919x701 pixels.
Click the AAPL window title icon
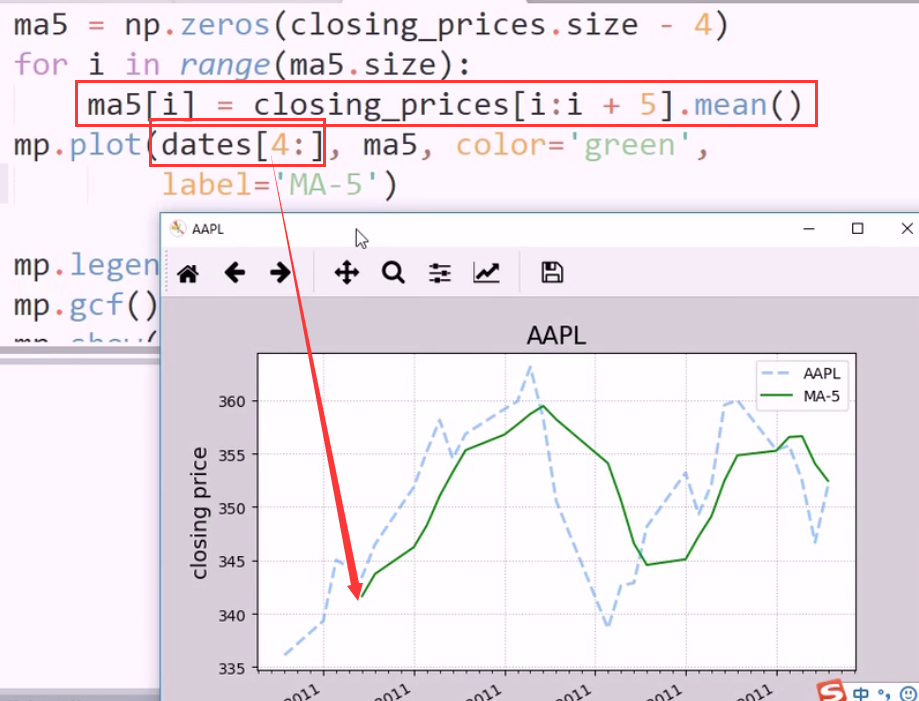pyautogui.click(x=177, y=228)
